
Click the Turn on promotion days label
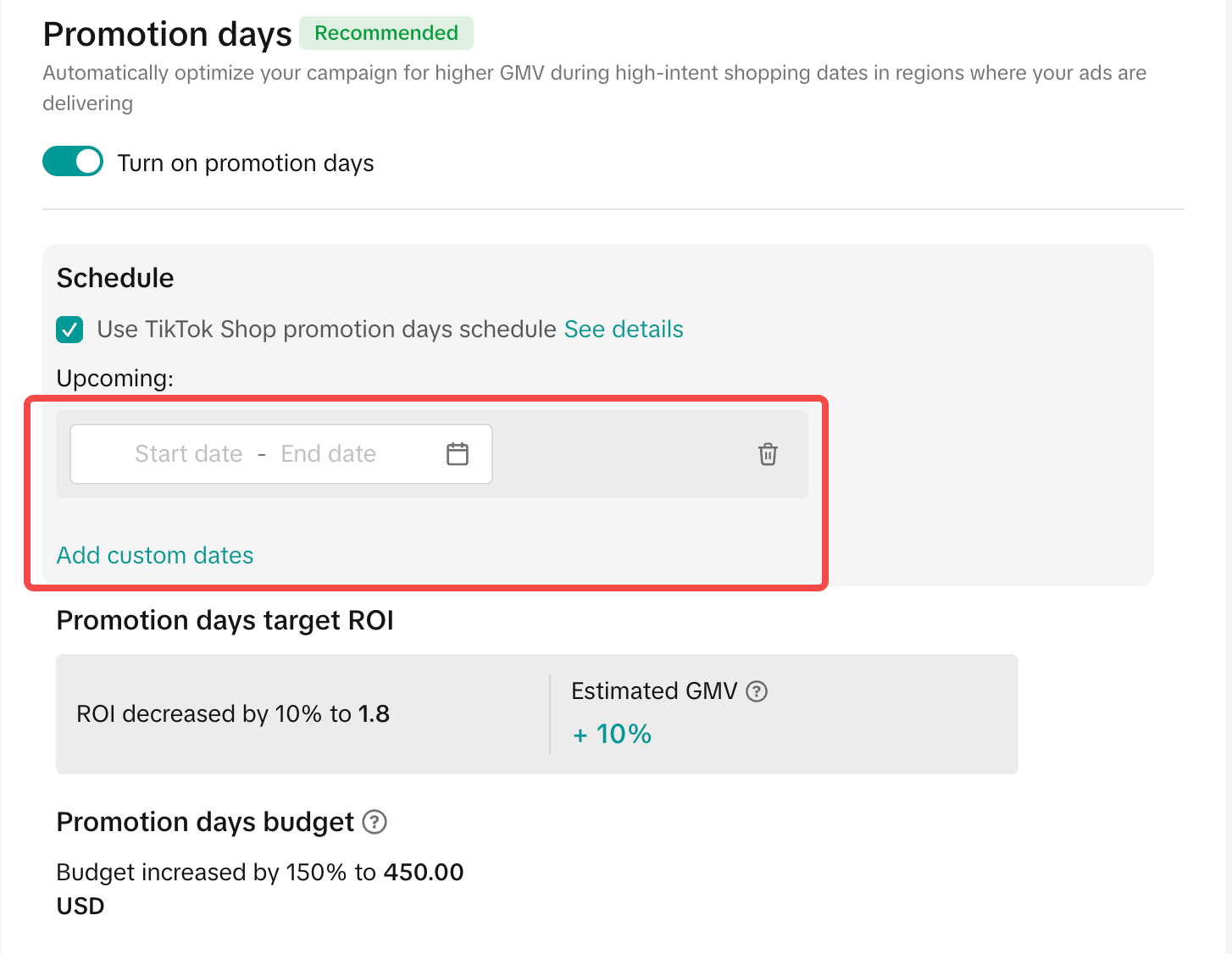point(246,163)
